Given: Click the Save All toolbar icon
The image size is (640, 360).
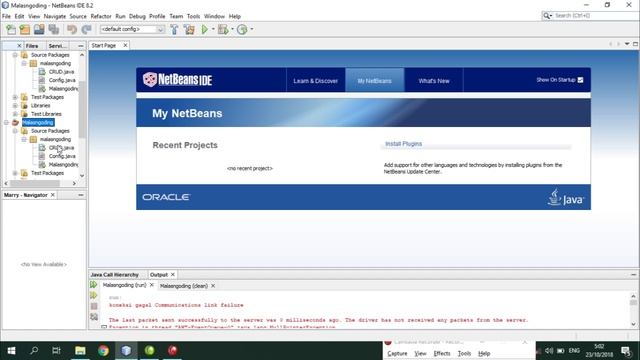Looking at the screenshot, I should (54, 29).
